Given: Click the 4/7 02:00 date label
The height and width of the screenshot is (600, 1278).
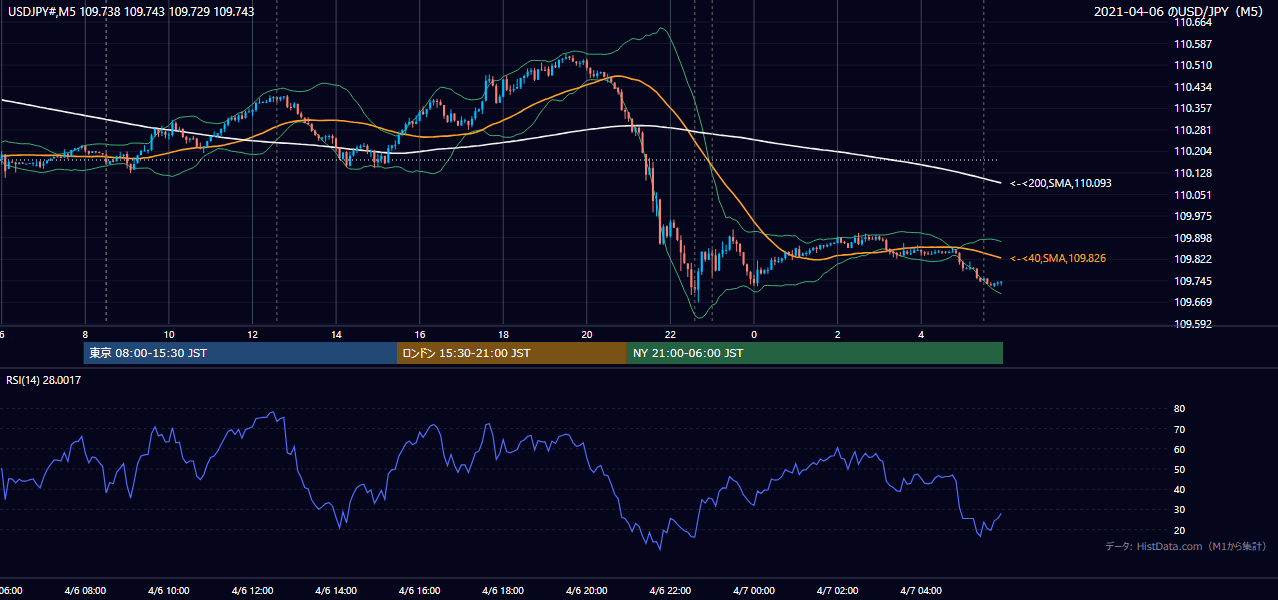Looking at the screenshot, I should [x=838, y=591].
